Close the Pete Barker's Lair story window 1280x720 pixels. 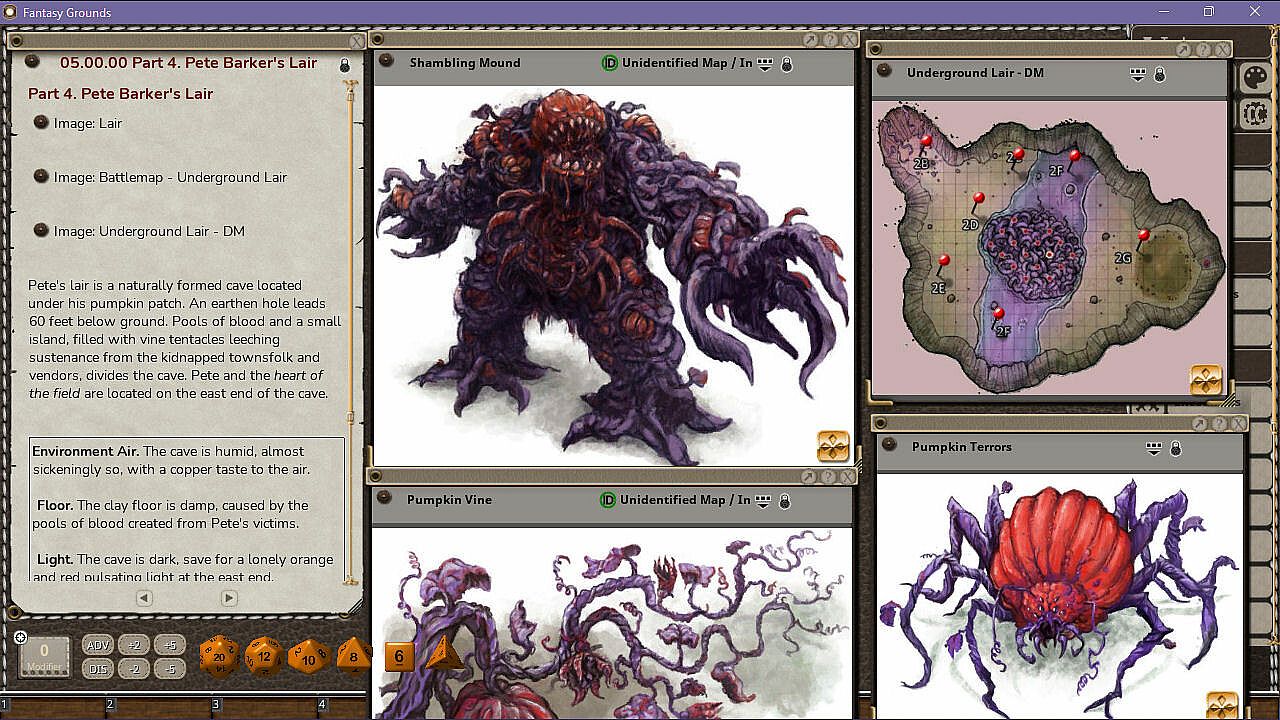(x=357, y=41)
